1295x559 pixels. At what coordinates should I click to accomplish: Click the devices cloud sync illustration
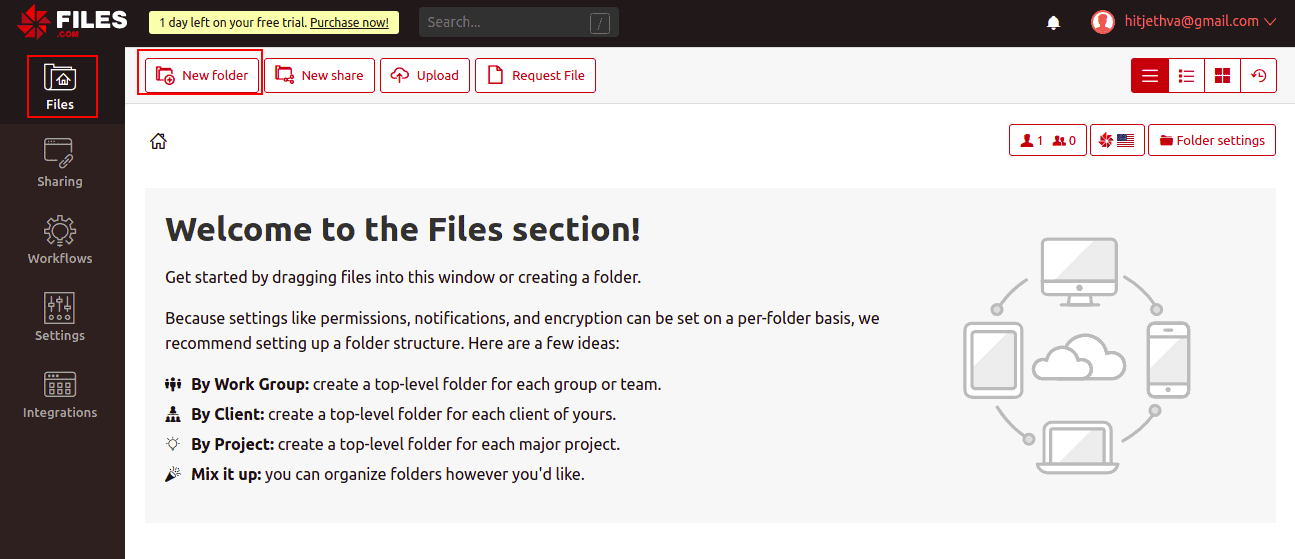point(1077,355)
